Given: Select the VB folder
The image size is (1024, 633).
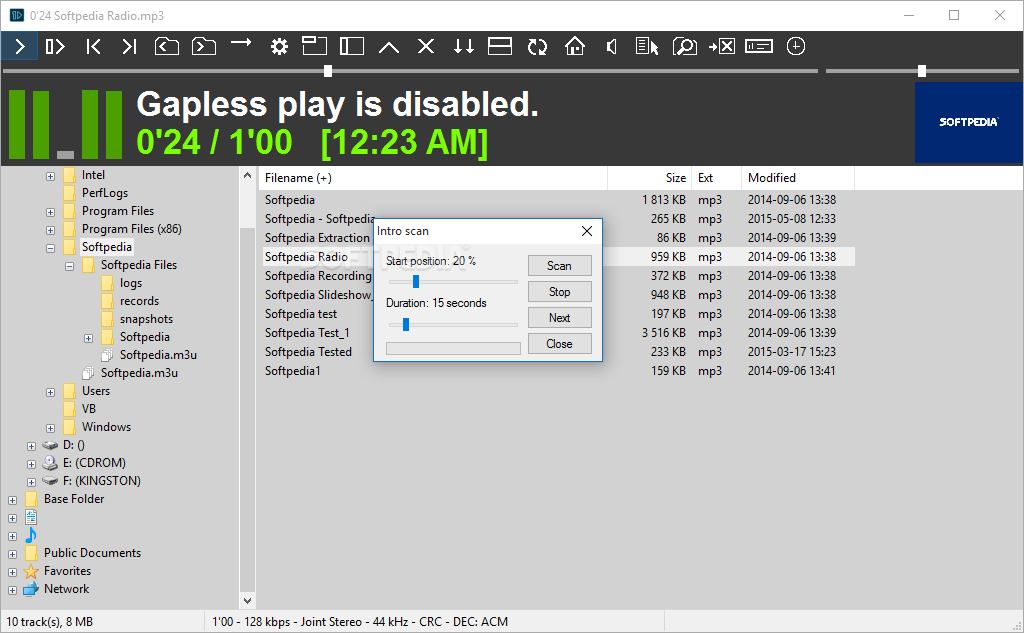Looking at the screenshot, I should [x=89, y=409].
